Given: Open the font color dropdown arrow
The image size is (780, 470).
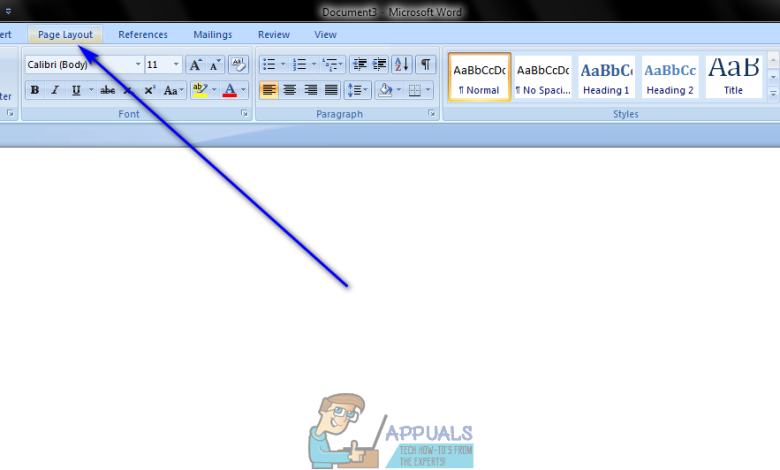Looking at the screenshot, I should (244, 90).
